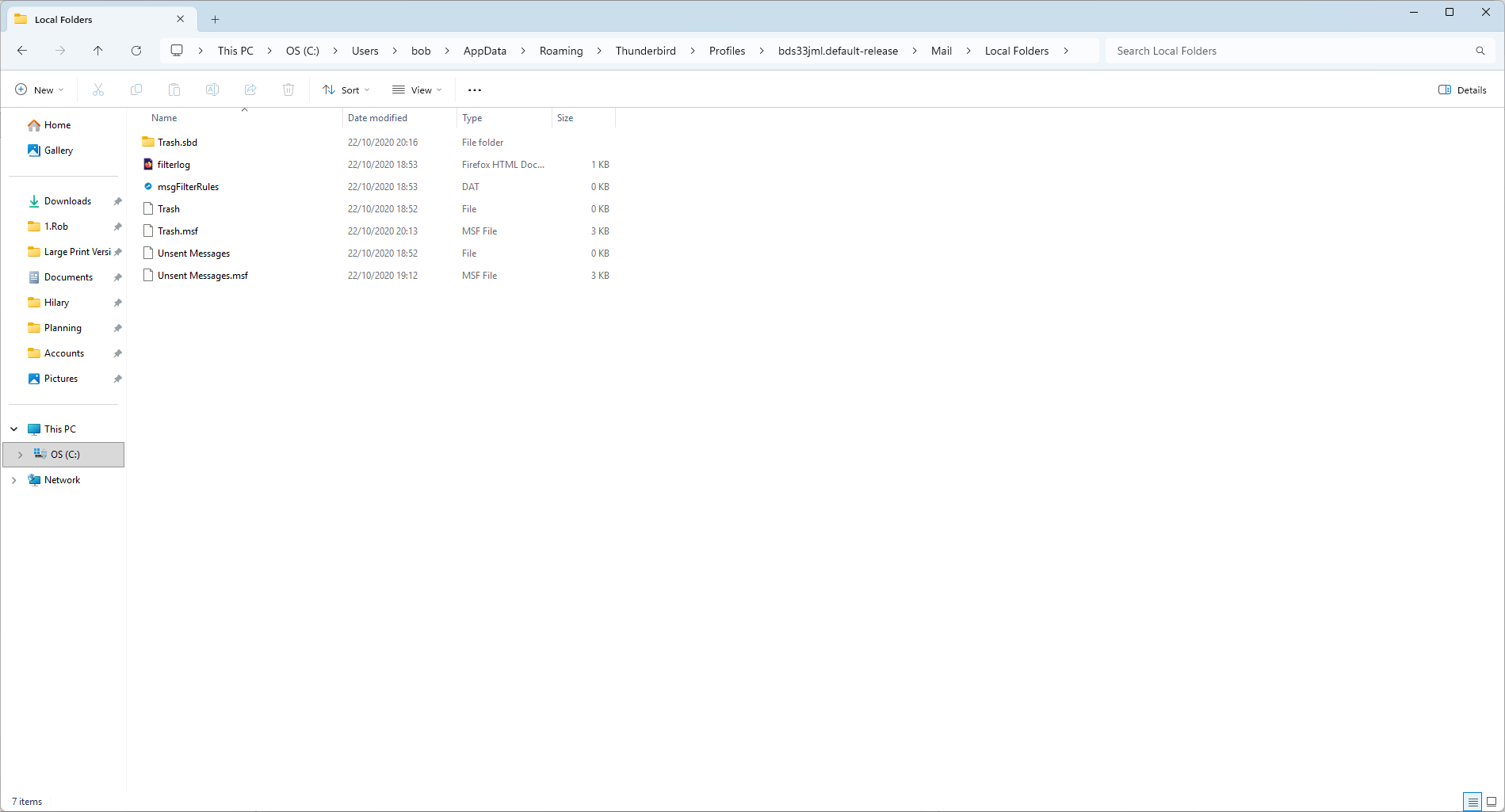Open the View layout dropdown
This screenshot has height=812, width=1505.
point(417,90)
